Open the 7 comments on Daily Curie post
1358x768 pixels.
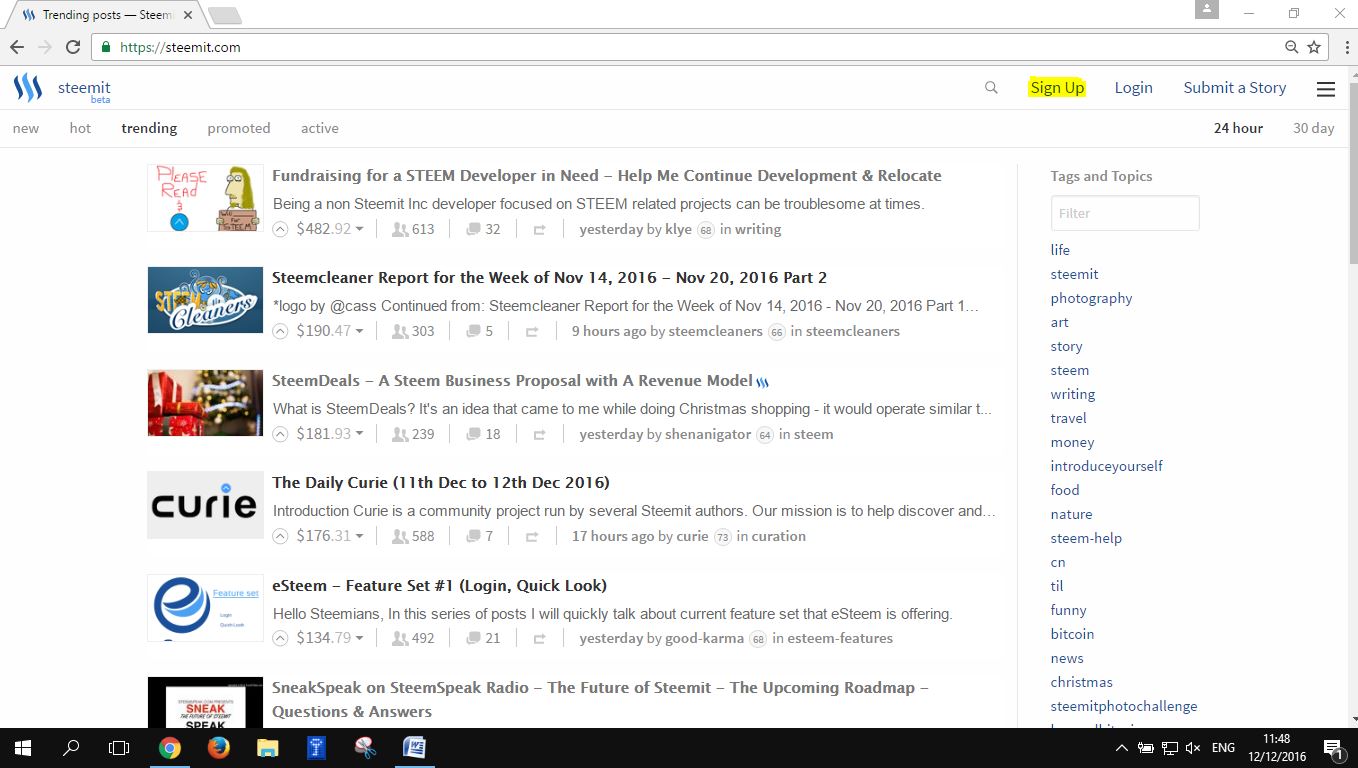[480, 536]
